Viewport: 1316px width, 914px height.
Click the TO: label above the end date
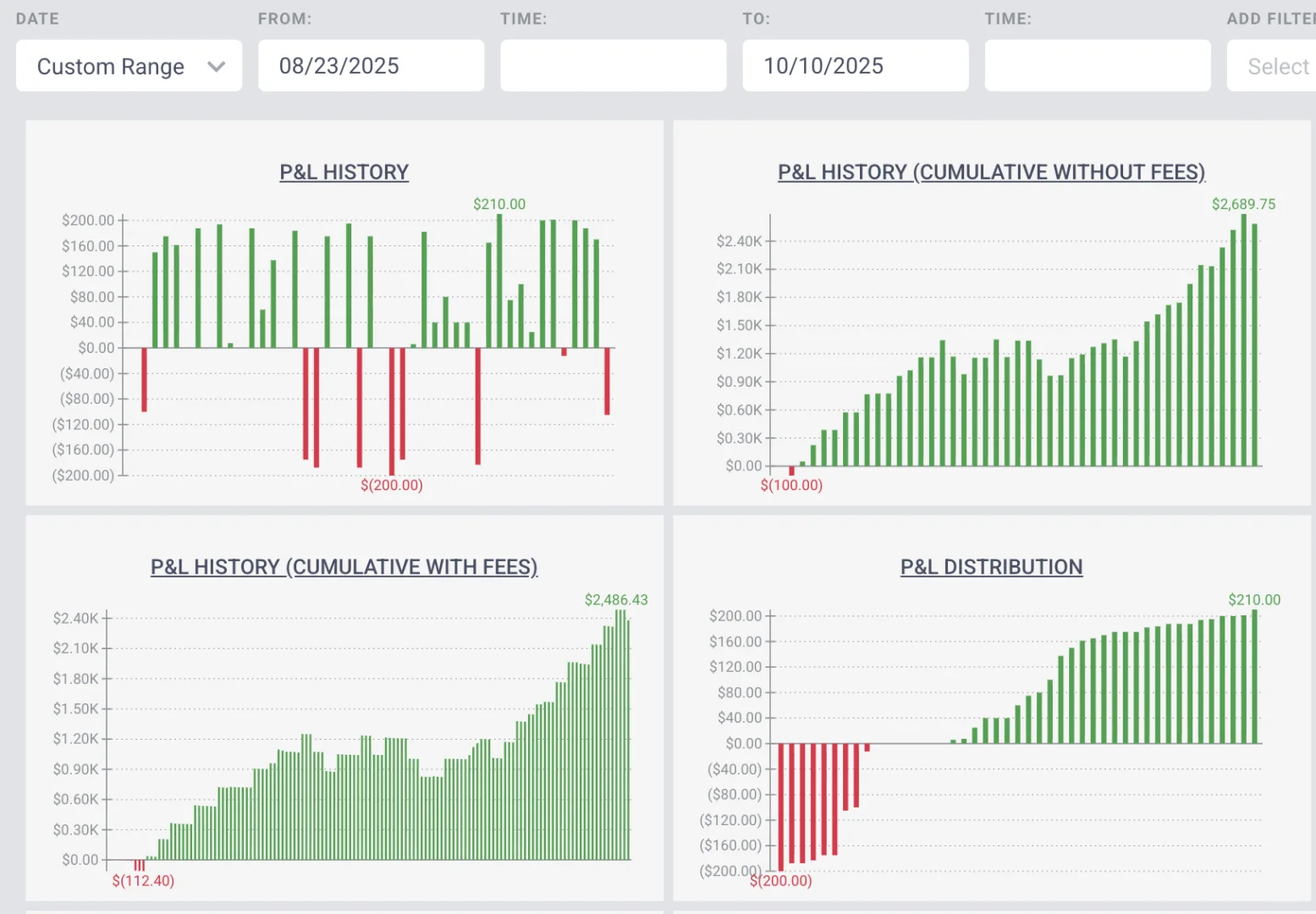[x=757, y=19]
